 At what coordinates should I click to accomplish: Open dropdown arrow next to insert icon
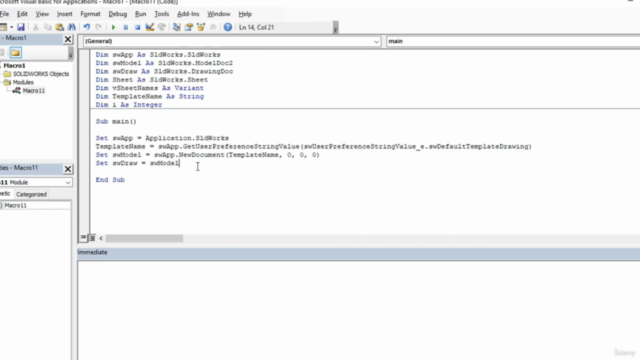coord(11,27)
